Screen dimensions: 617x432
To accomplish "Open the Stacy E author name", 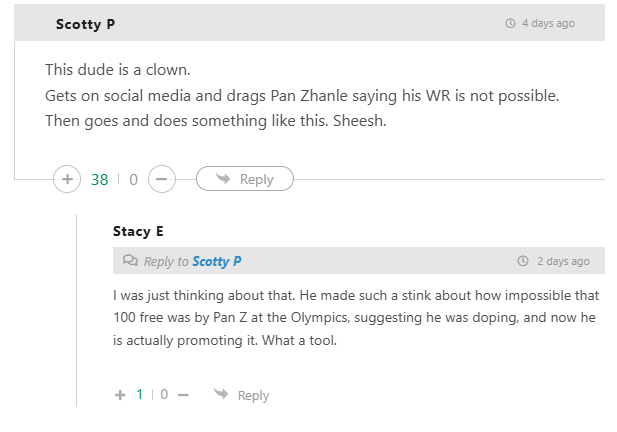I will tap(138, 231).
